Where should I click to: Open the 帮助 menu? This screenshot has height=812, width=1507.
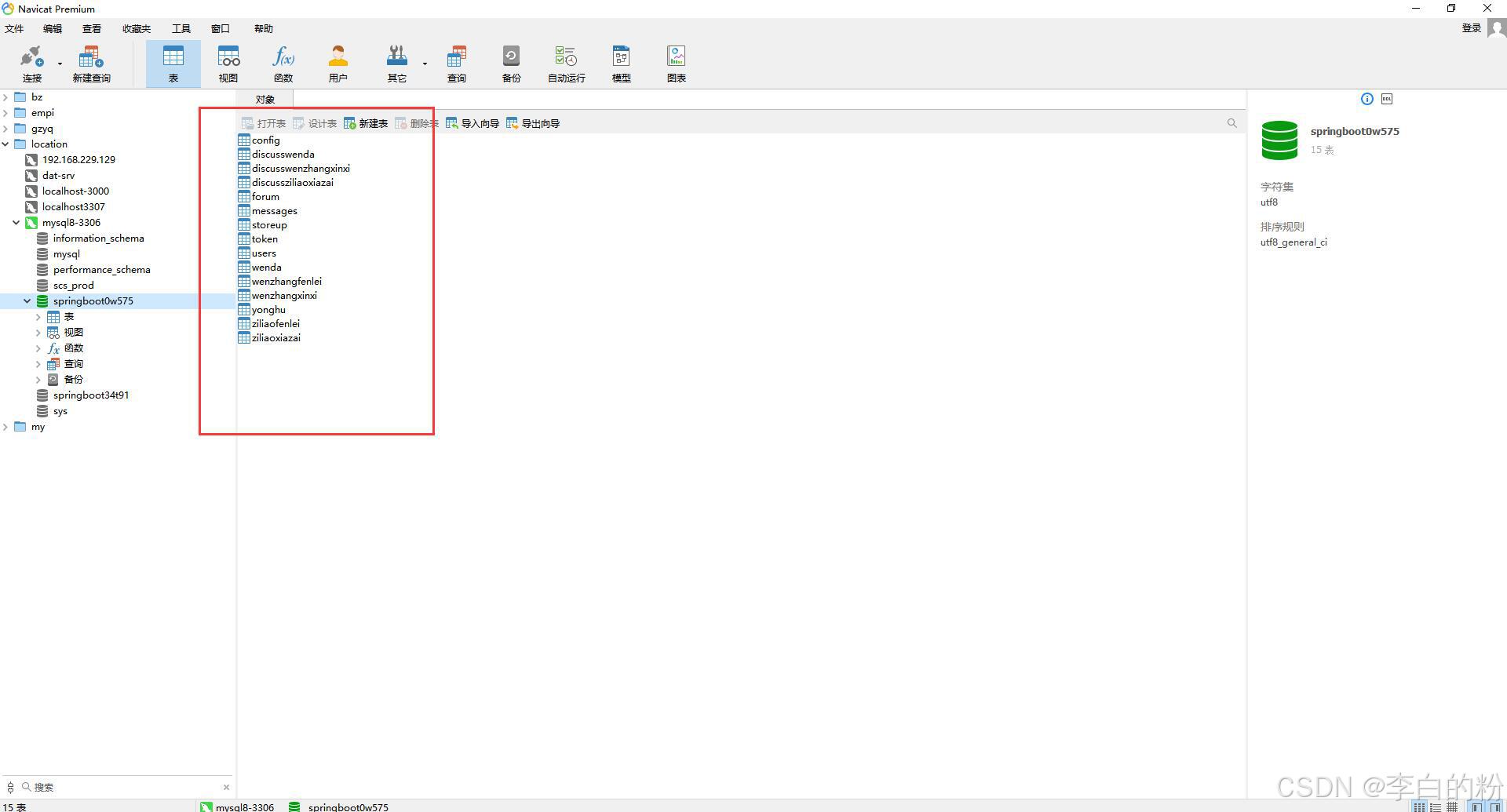click(x=264, y=29)
